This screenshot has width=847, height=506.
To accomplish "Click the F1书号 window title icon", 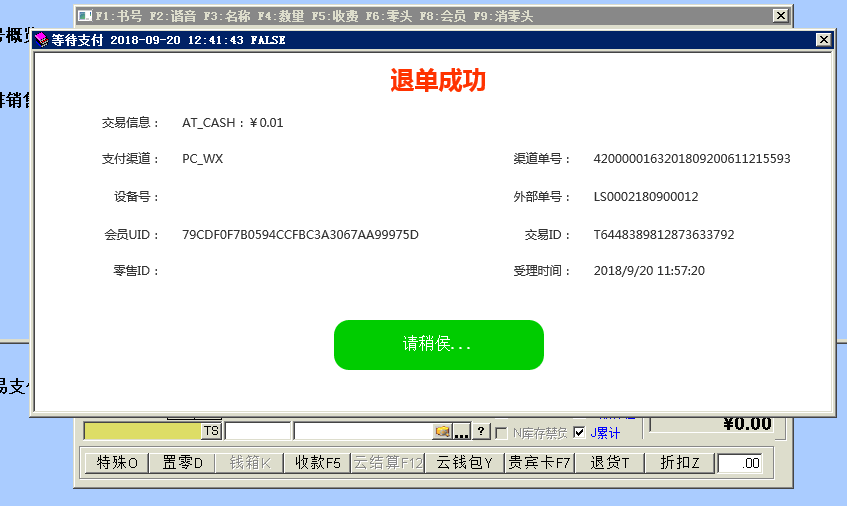I will tap(85, 16).
